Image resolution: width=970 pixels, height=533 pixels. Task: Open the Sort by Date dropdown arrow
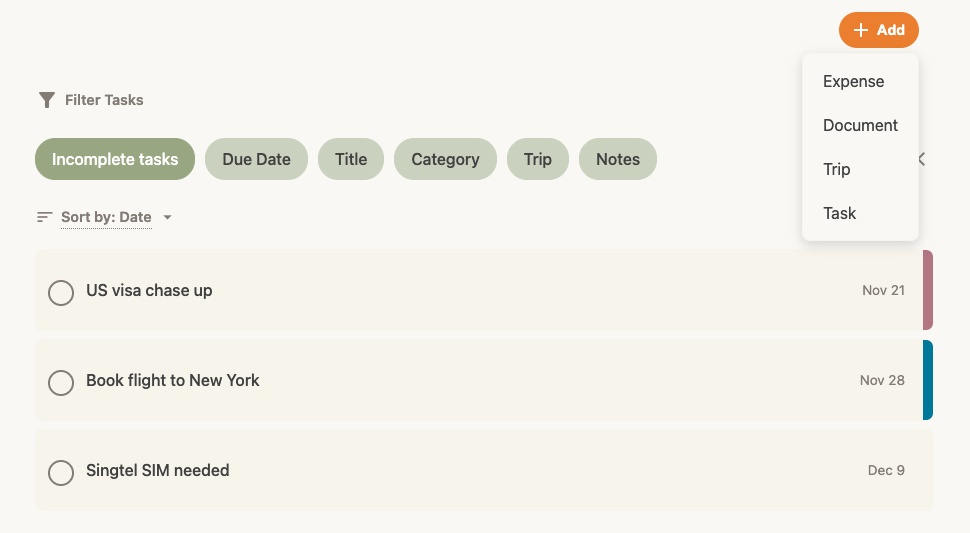point(167,217)
